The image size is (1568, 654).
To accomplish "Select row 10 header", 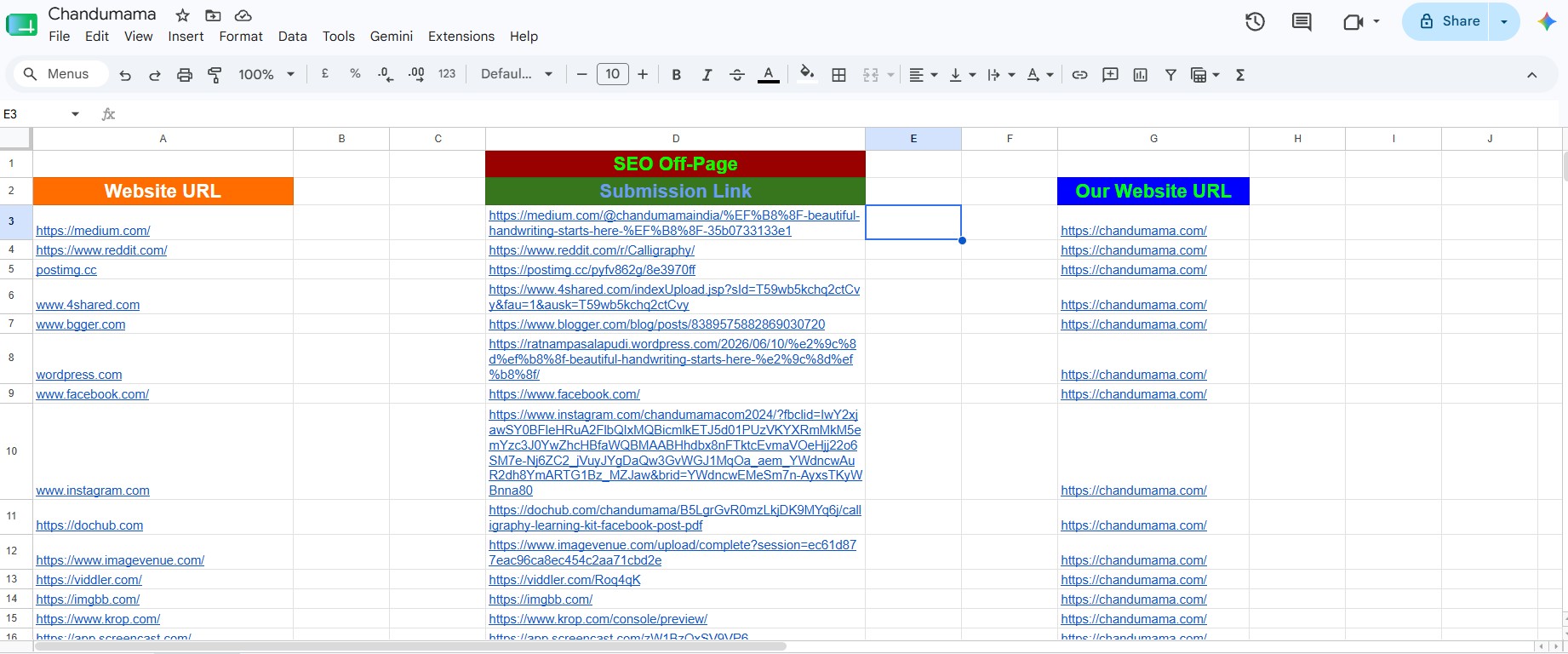I will pos(12,451).
